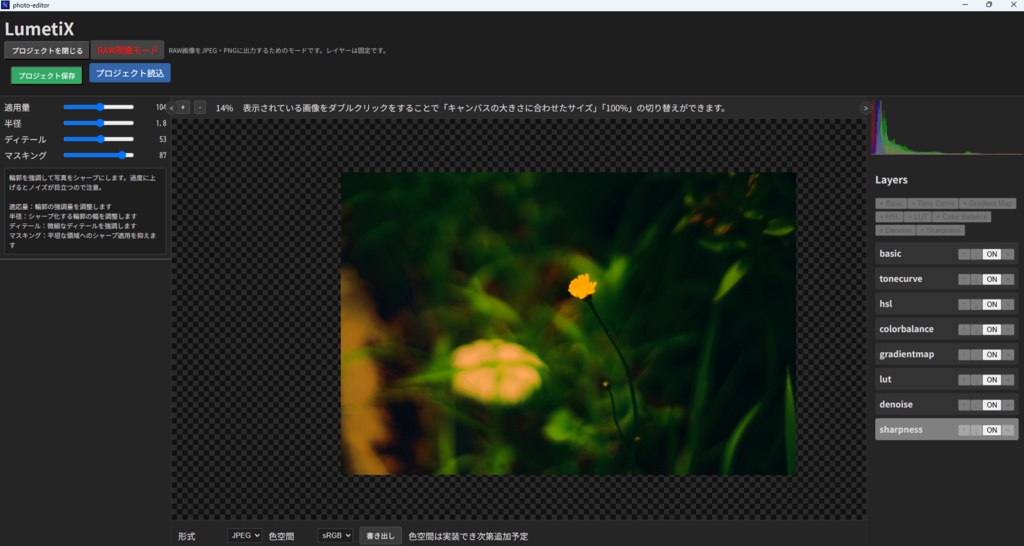Viewport: 1024px width, 546px height.
Task: Click the 書き出し export button
Action: click(x=380, y=536)
